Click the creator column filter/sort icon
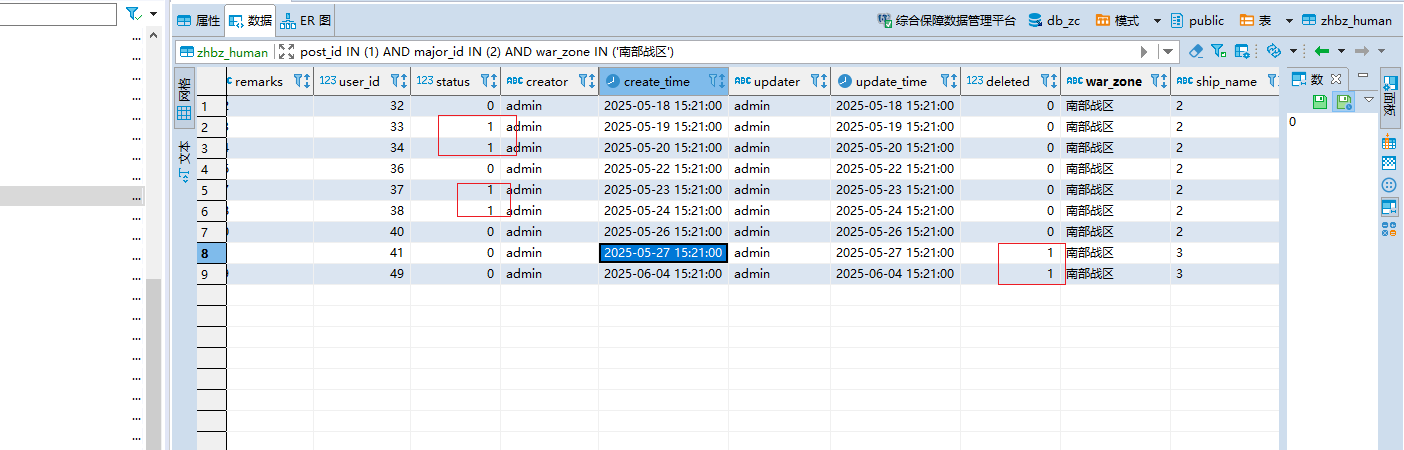Image resolution: width=1404 pixels, height=450 pixels. [586, 81]
